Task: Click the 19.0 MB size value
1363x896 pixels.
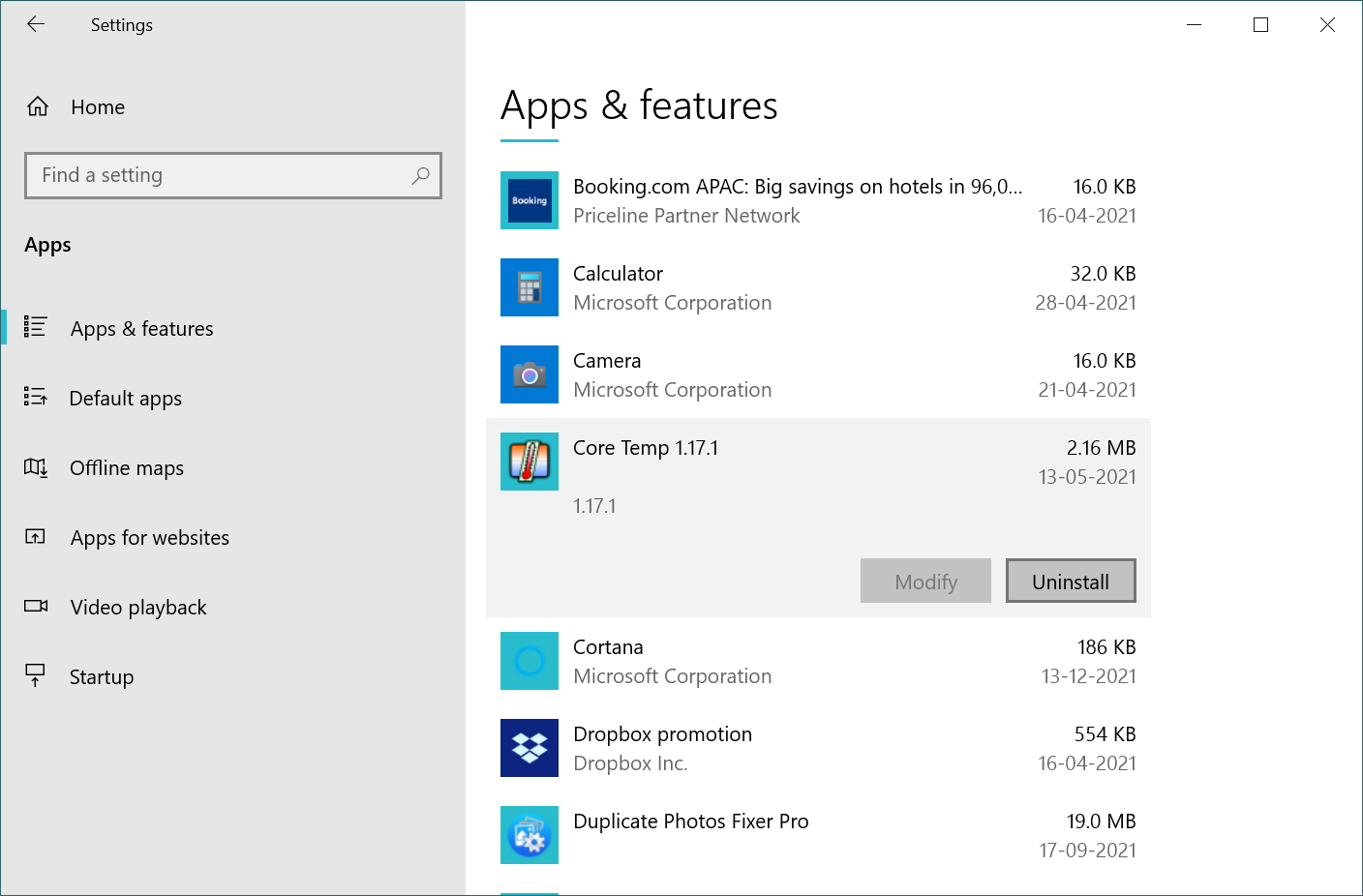Action: click(x=1102, y=821)
